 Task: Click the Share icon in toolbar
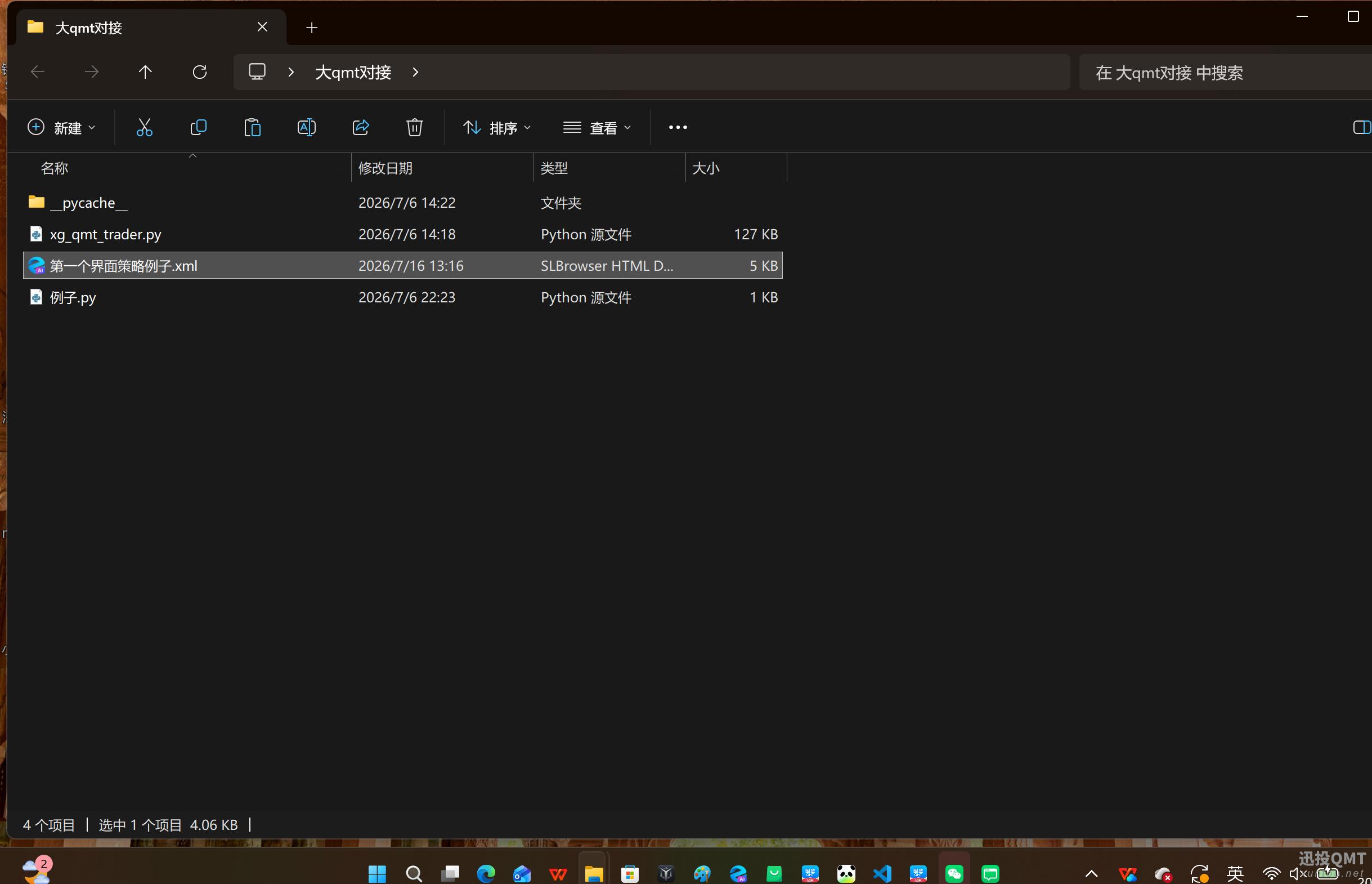point(361,127)
